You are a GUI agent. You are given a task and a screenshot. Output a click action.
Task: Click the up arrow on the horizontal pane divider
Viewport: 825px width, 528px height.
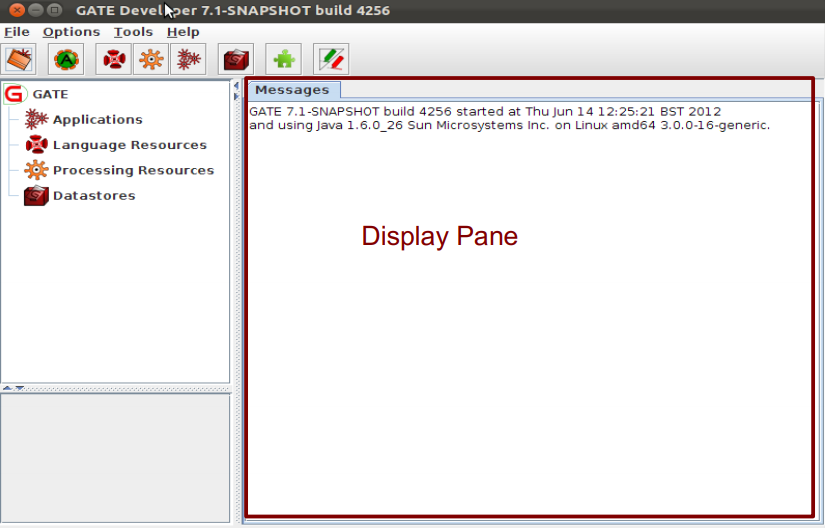click(x=7, y=388)
